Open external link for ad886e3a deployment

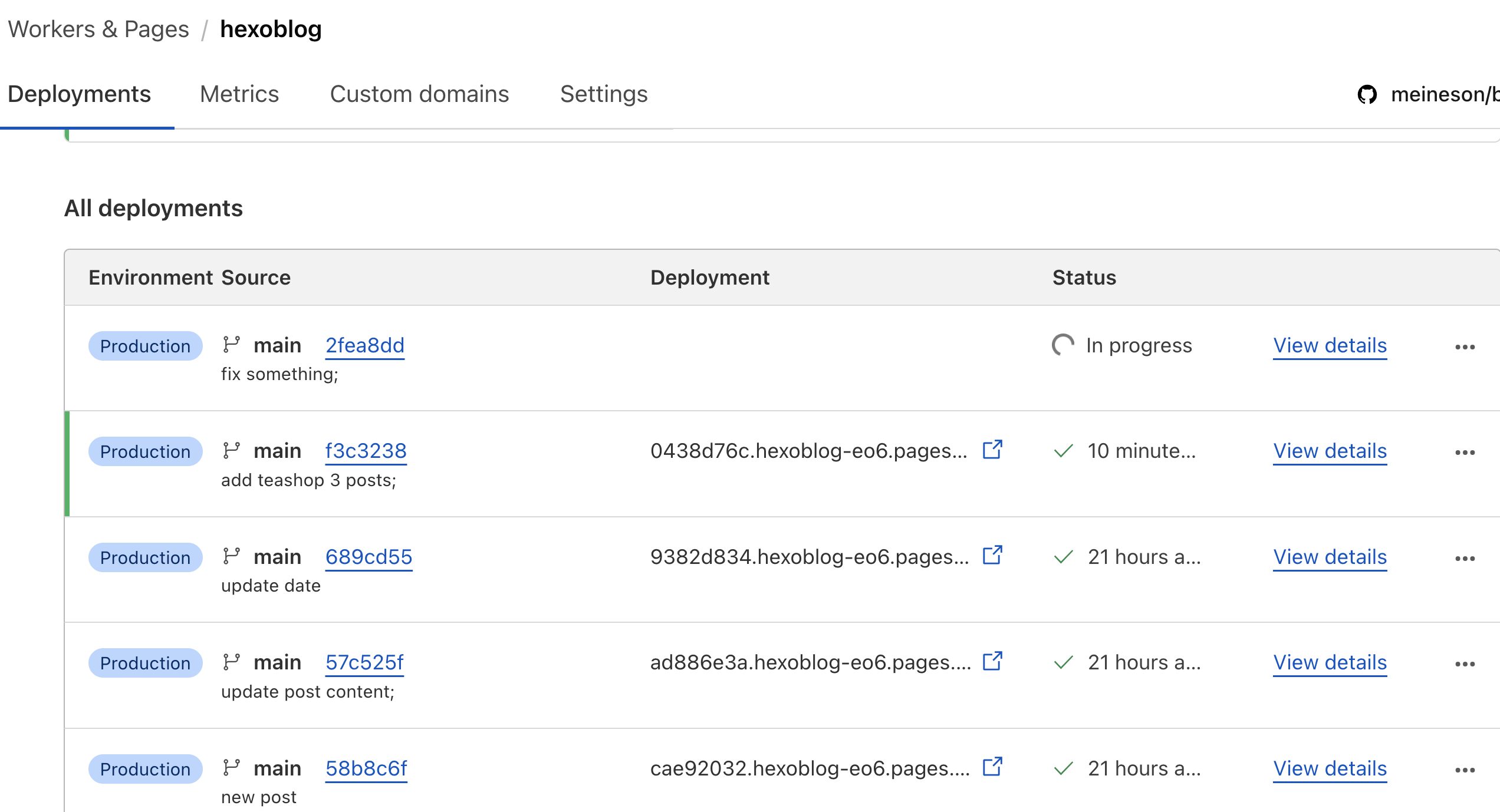(992, 662)
